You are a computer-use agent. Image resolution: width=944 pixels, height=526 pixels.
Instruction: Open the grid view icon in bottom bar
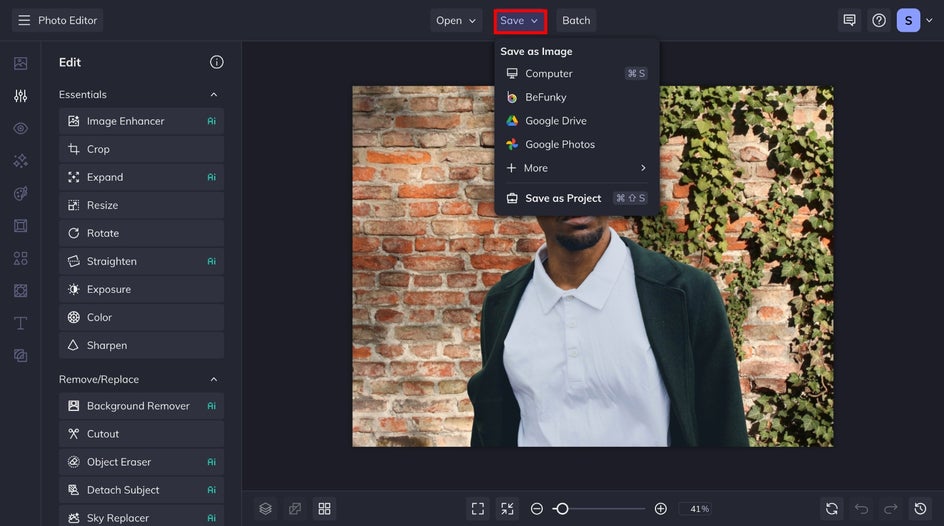324,509
